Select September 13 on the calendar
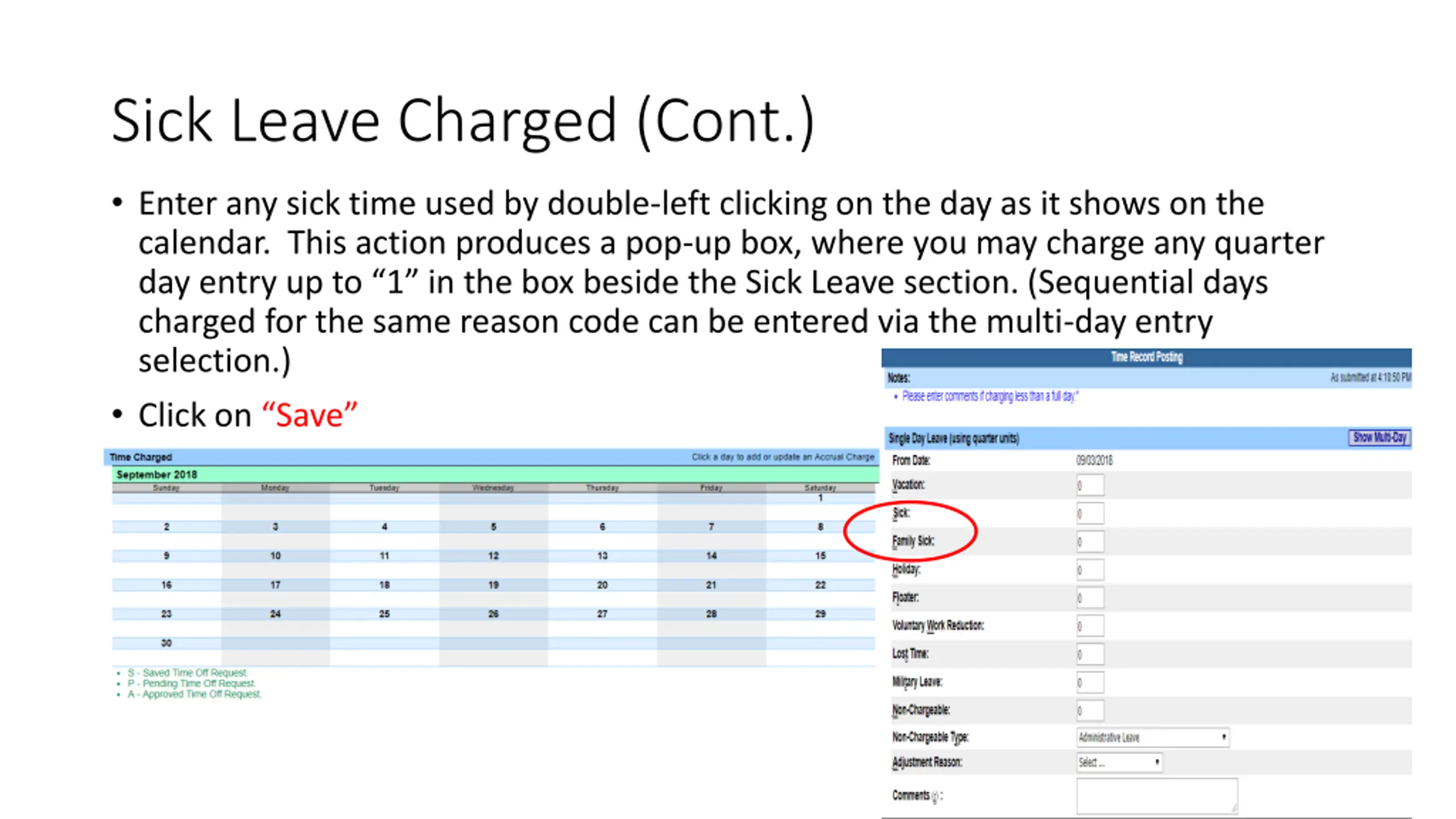 click(x=602, y=556)
